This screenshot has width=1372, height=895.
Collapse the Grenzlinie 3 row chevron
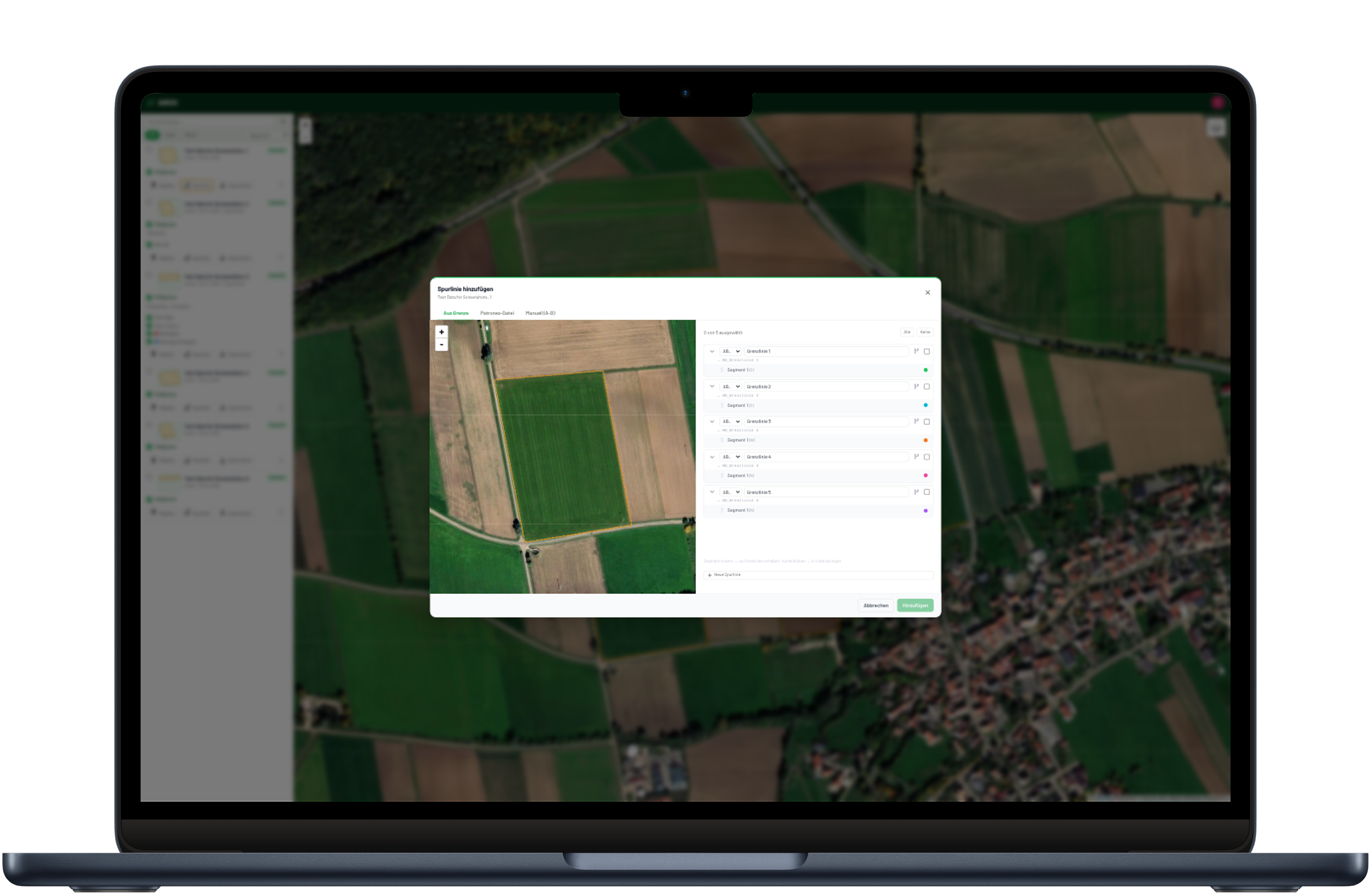tap(712, 422)
